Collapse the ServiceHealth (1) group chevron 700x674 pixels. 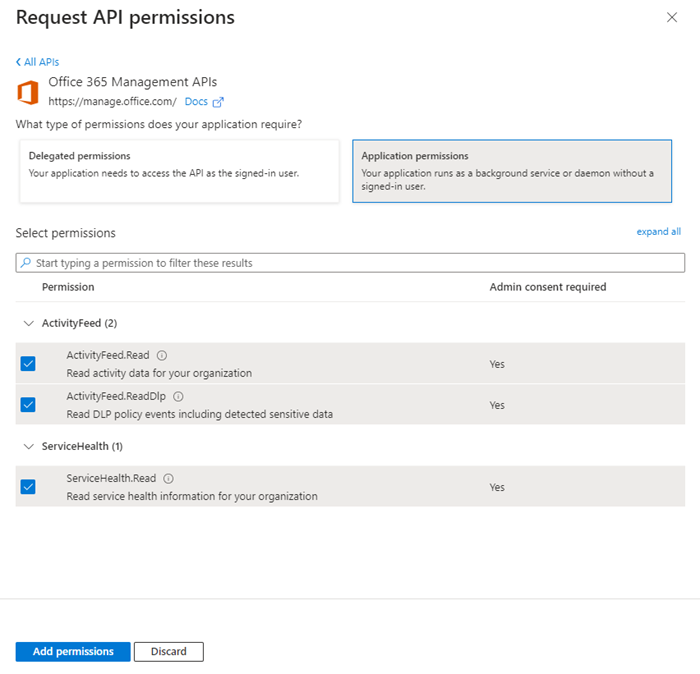coord(29,446)
